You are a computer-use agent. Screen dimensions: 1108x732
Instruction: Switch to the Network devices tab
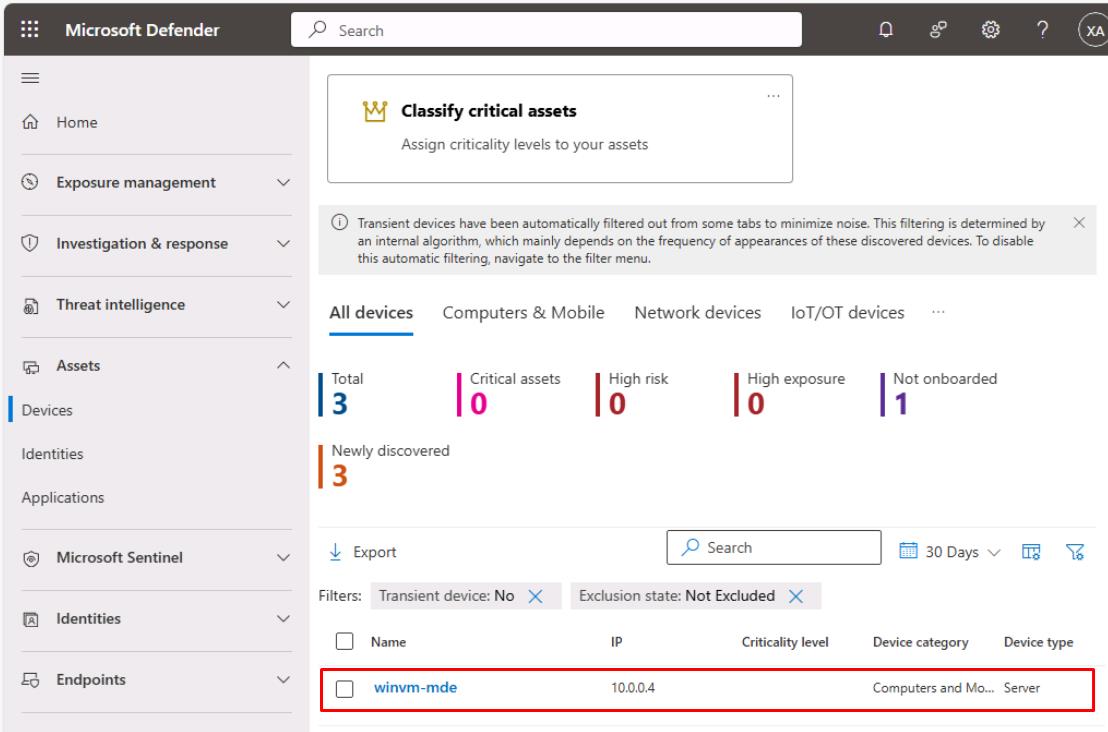[697, 313]
